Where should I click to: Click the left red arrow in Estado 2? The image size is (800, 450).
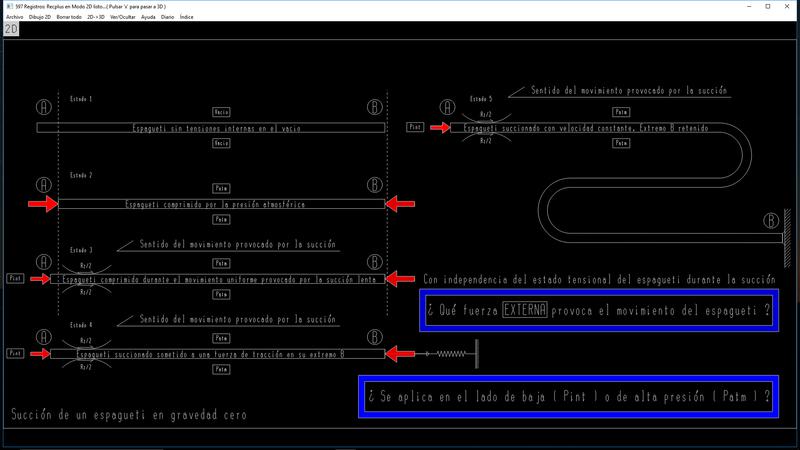point(45,204)
